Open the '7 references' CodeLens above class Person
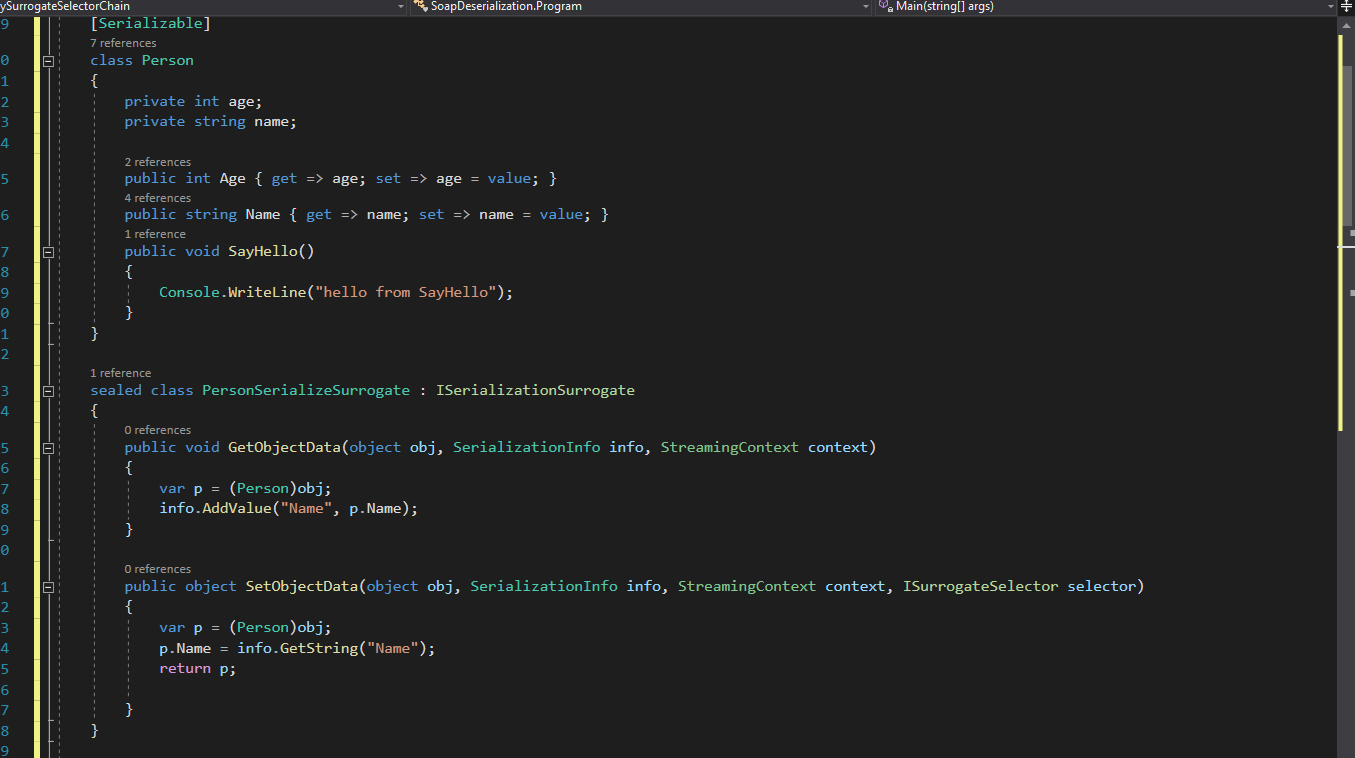The height and width of the screenshot is (758, 1355). (x=123, y=43)
